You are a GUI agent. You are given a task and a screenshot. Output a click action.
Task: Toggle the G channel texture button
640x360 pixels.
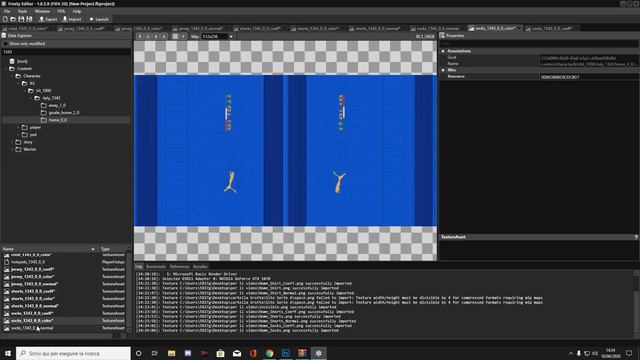pyautogui.click(x=148, y=36)
